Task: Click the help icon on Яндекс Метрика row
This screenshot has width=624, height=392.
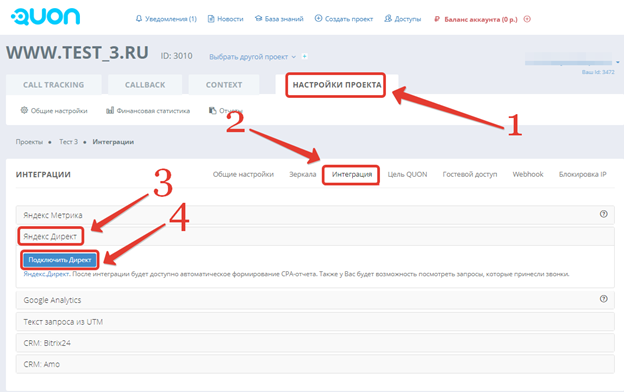Action: 604,214
